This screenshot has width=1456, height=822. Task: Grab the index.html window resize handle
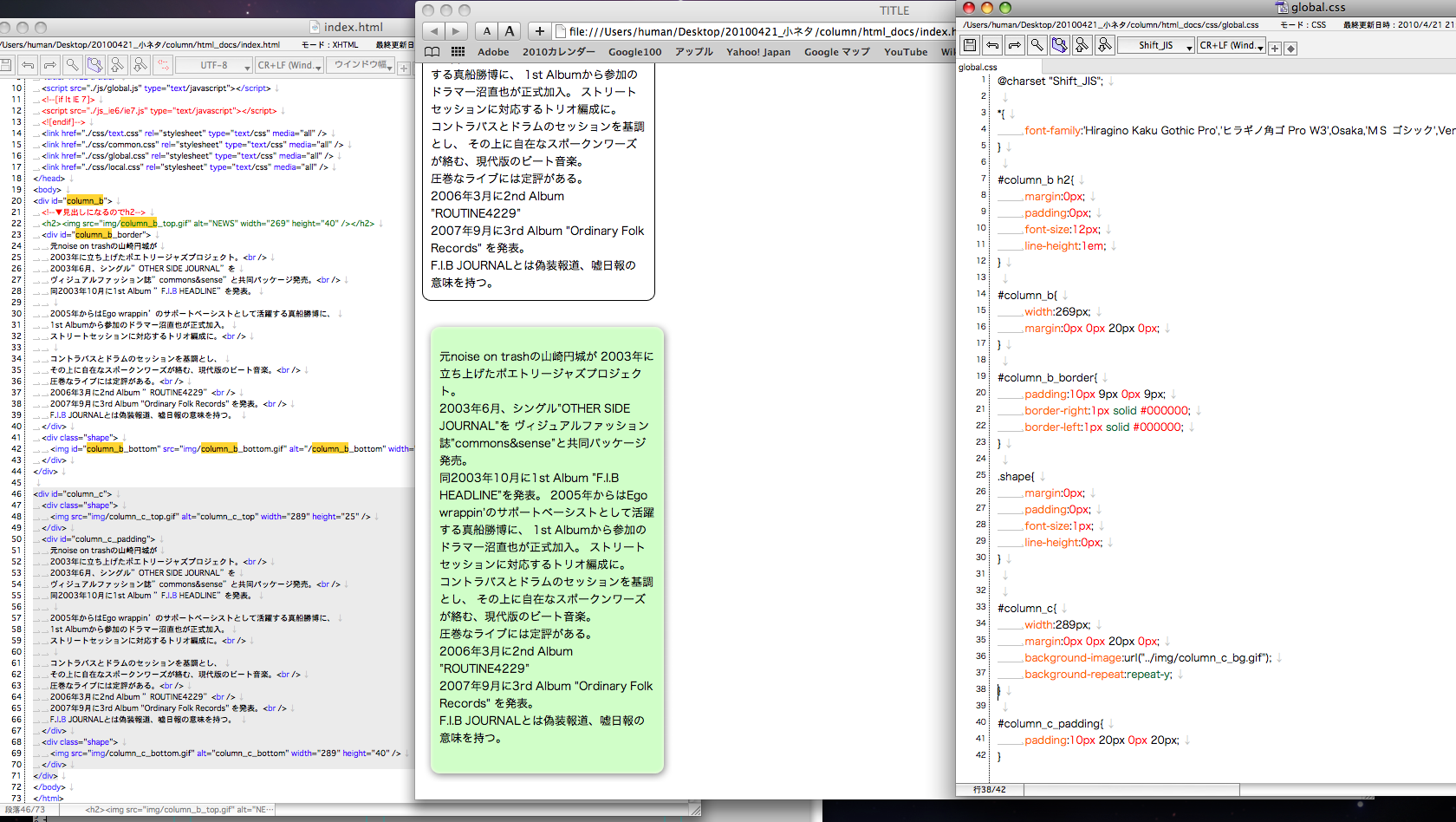point(695,809)
